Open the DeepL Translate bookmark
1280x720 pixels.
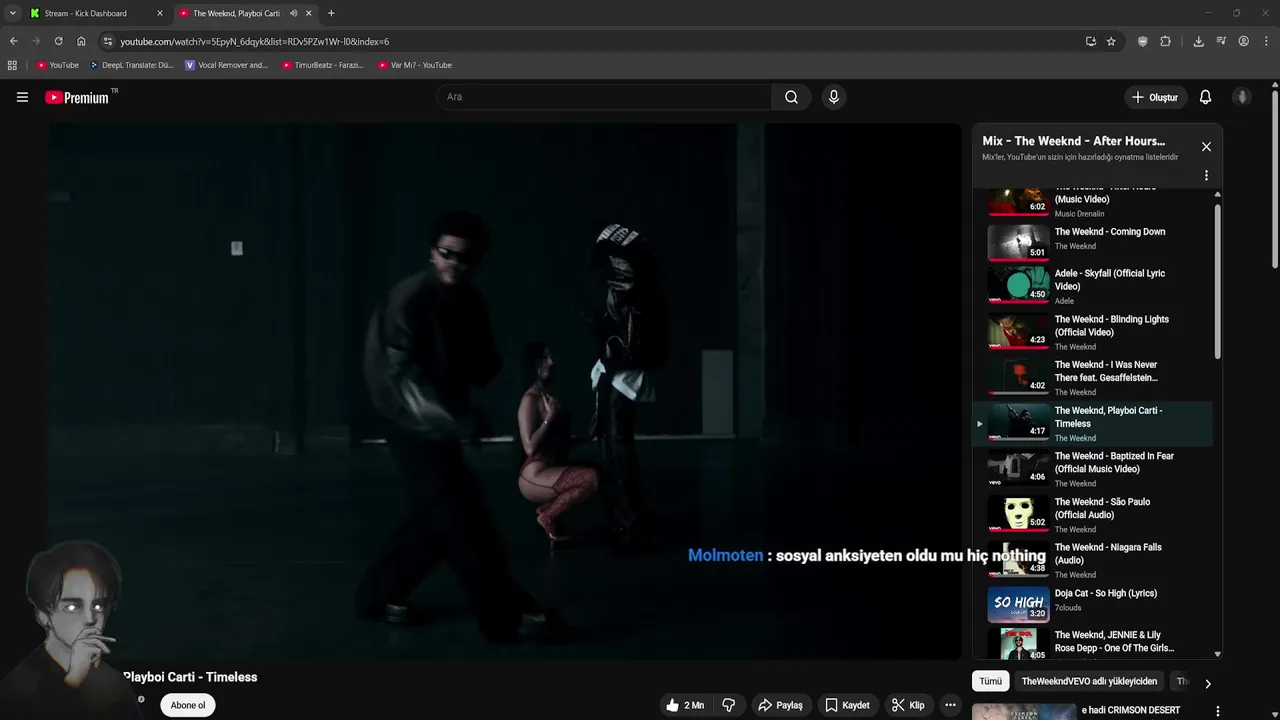(x=131, y=65)
